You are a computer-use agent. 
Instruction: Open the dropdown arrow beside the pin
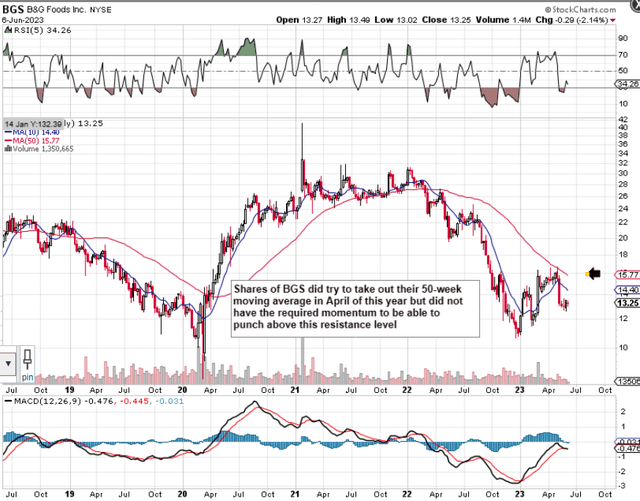[x=8, y=363]
